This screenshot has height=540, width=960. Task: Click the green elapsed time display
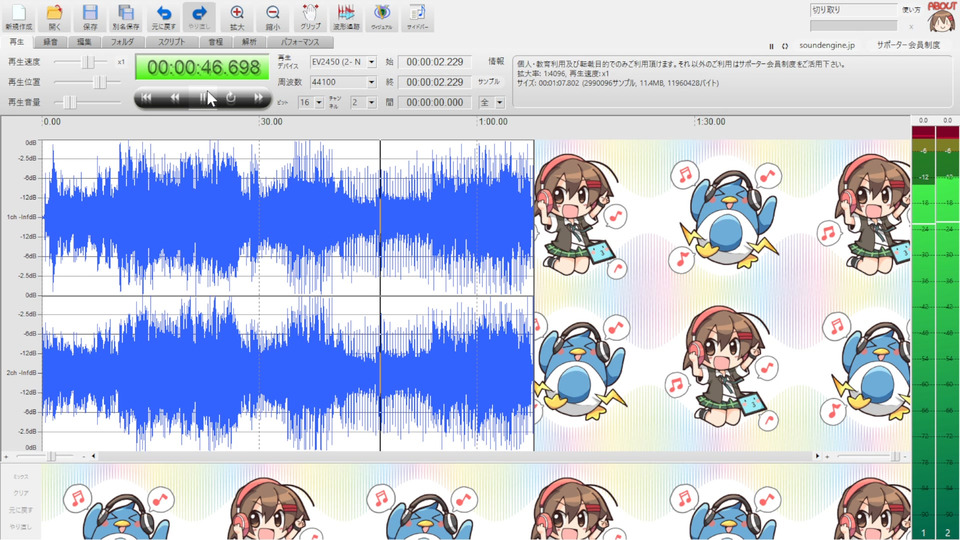coord(202,67)
